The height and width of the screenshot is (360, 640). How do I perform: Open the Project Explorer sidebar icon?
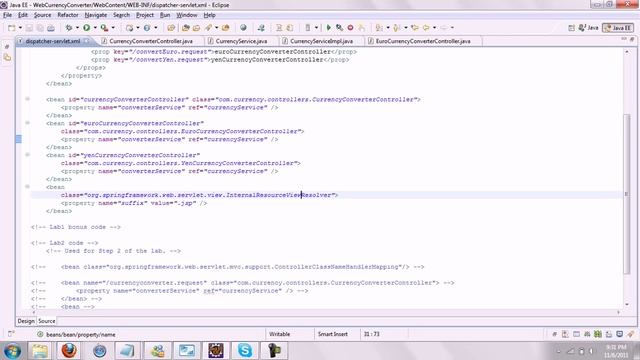click(7, 58)
